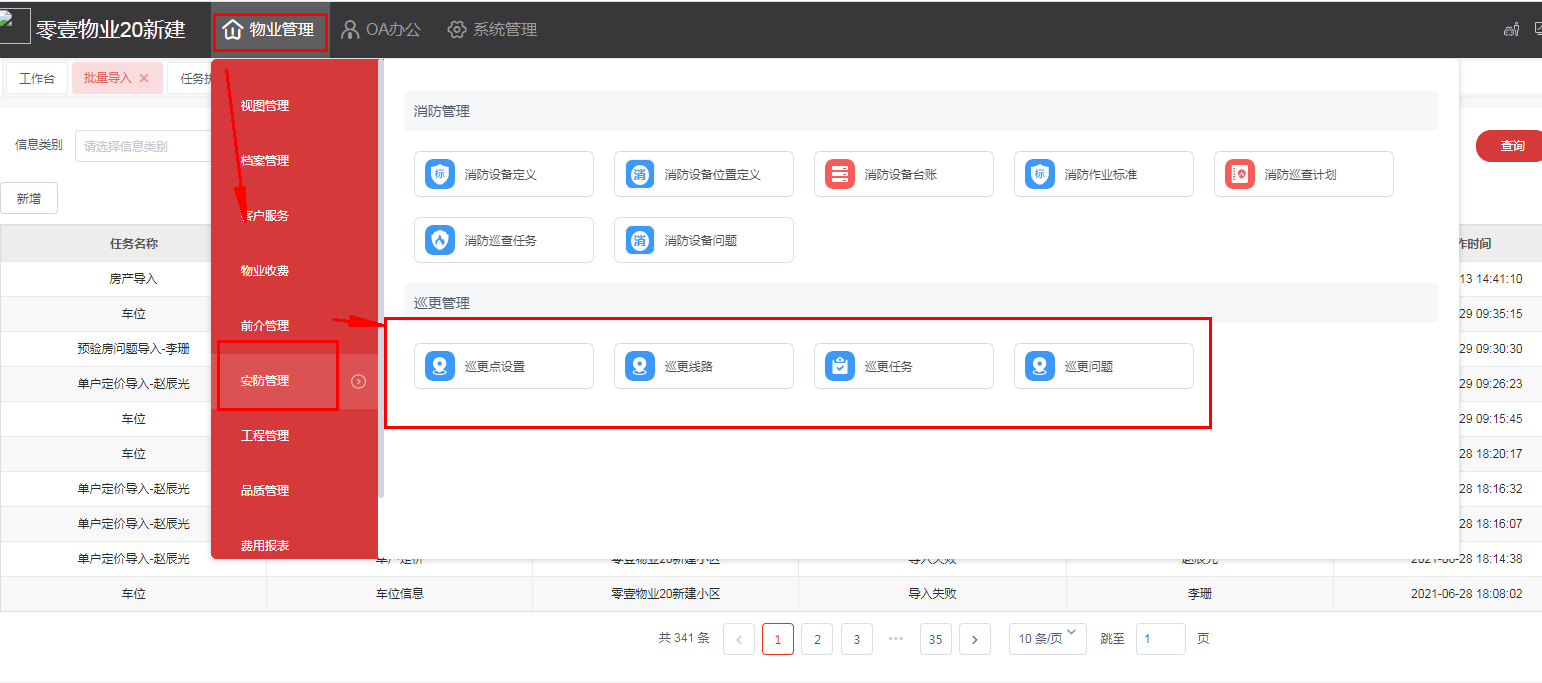Go to page 1
This screenshot has height=683, width=1542.
coord(778,639)
